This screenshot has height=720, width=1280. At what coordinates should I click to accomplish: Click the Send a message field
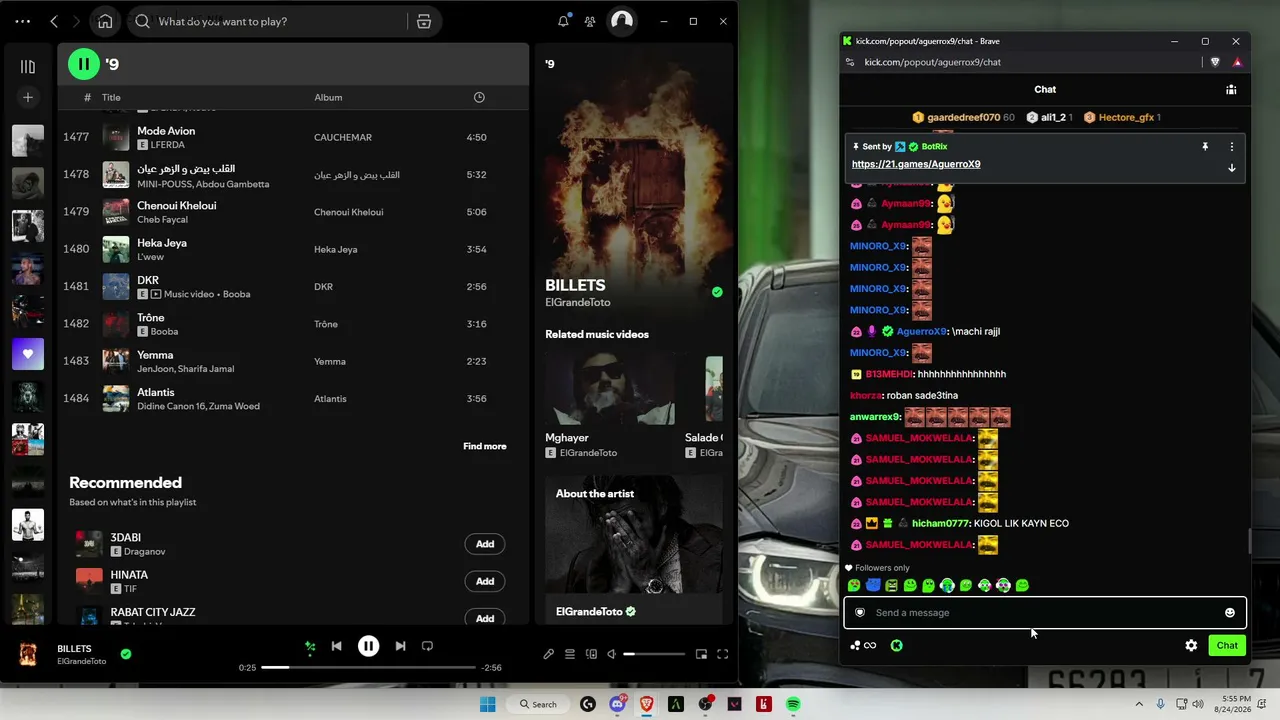1045,613
